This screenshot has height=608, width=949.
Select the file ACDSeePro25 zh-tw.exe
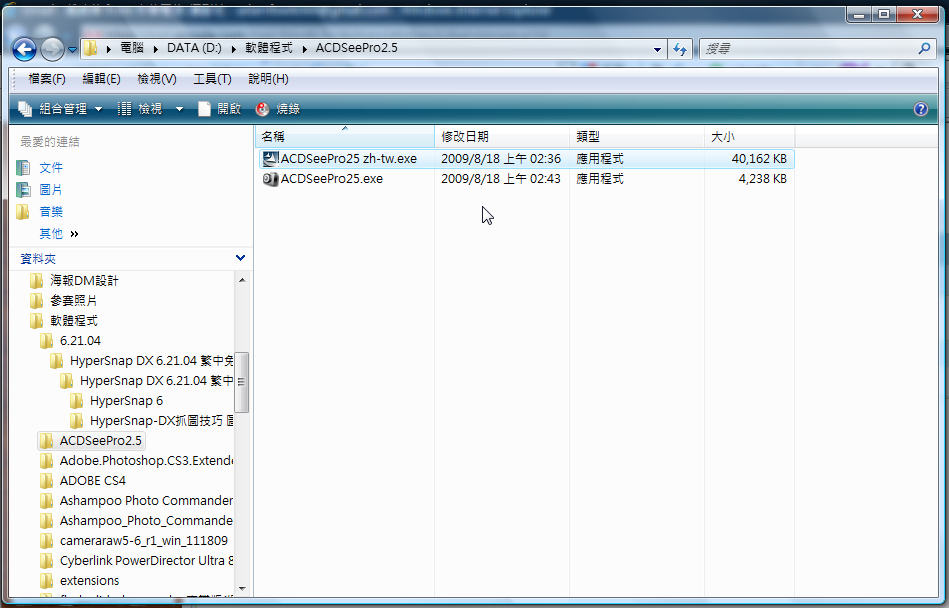tap(527, 159)
